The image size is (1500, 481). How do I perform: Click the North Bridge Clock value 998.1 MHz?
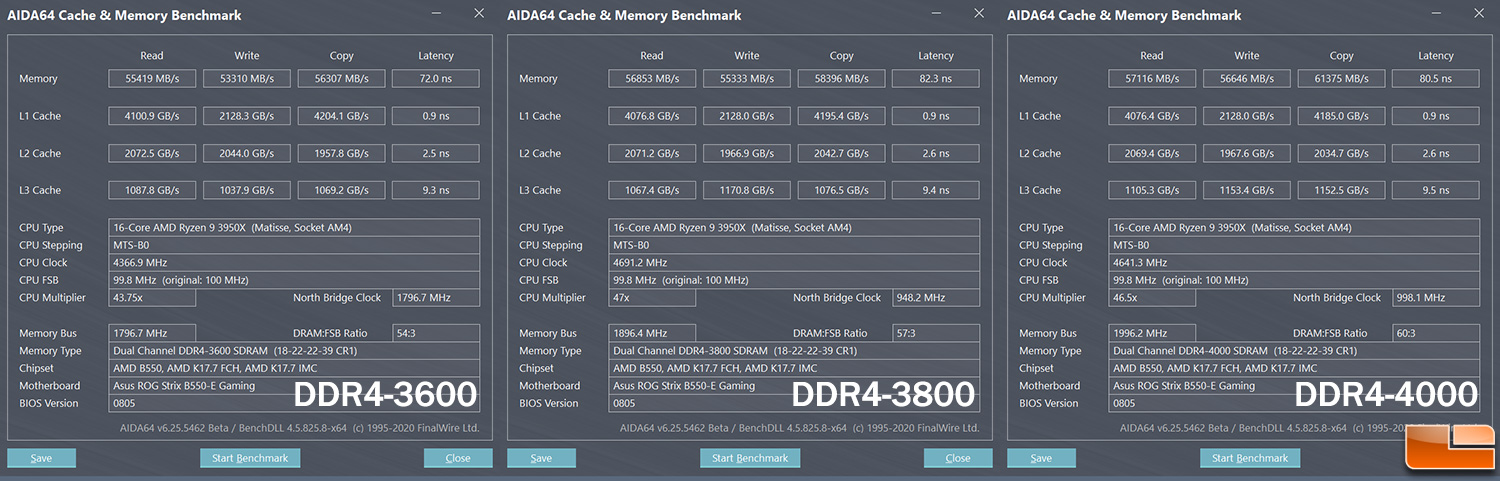(x=1435, y=298)
